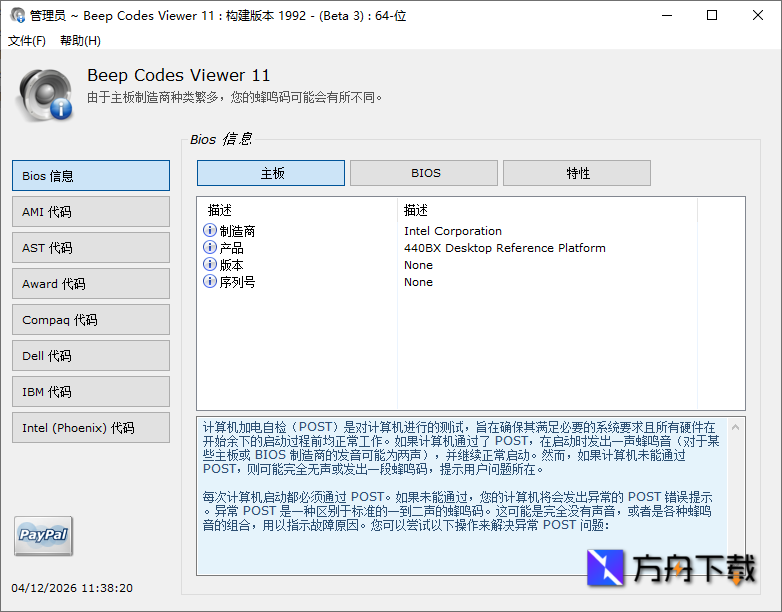Switch to the BIOS tab

click(x=424, y=173)
